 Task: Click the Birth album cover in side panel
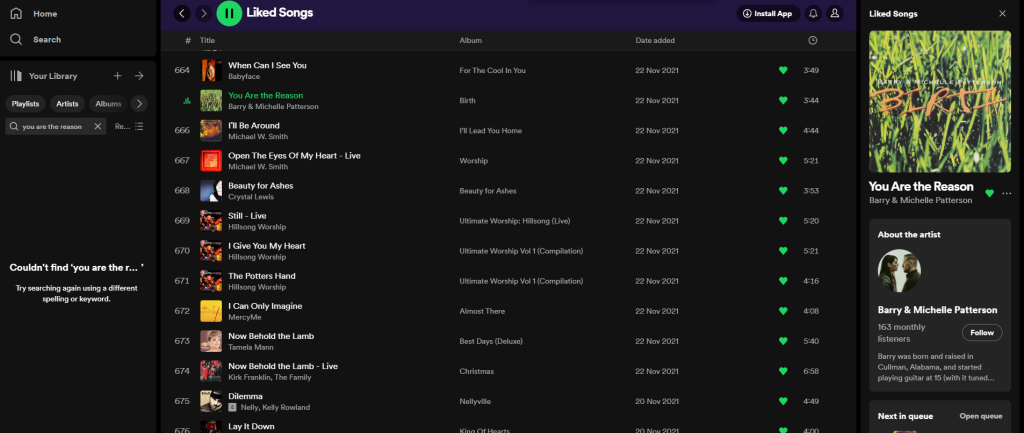(x=940, y=99)
